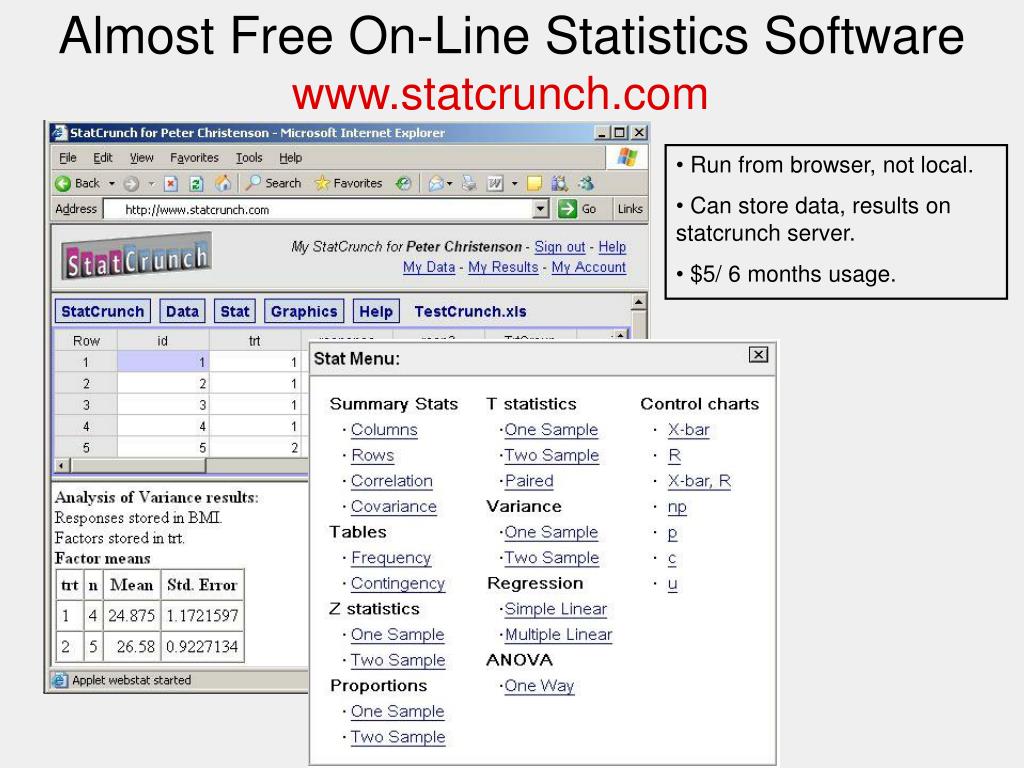Click in the Address URL field

[319, 209]
